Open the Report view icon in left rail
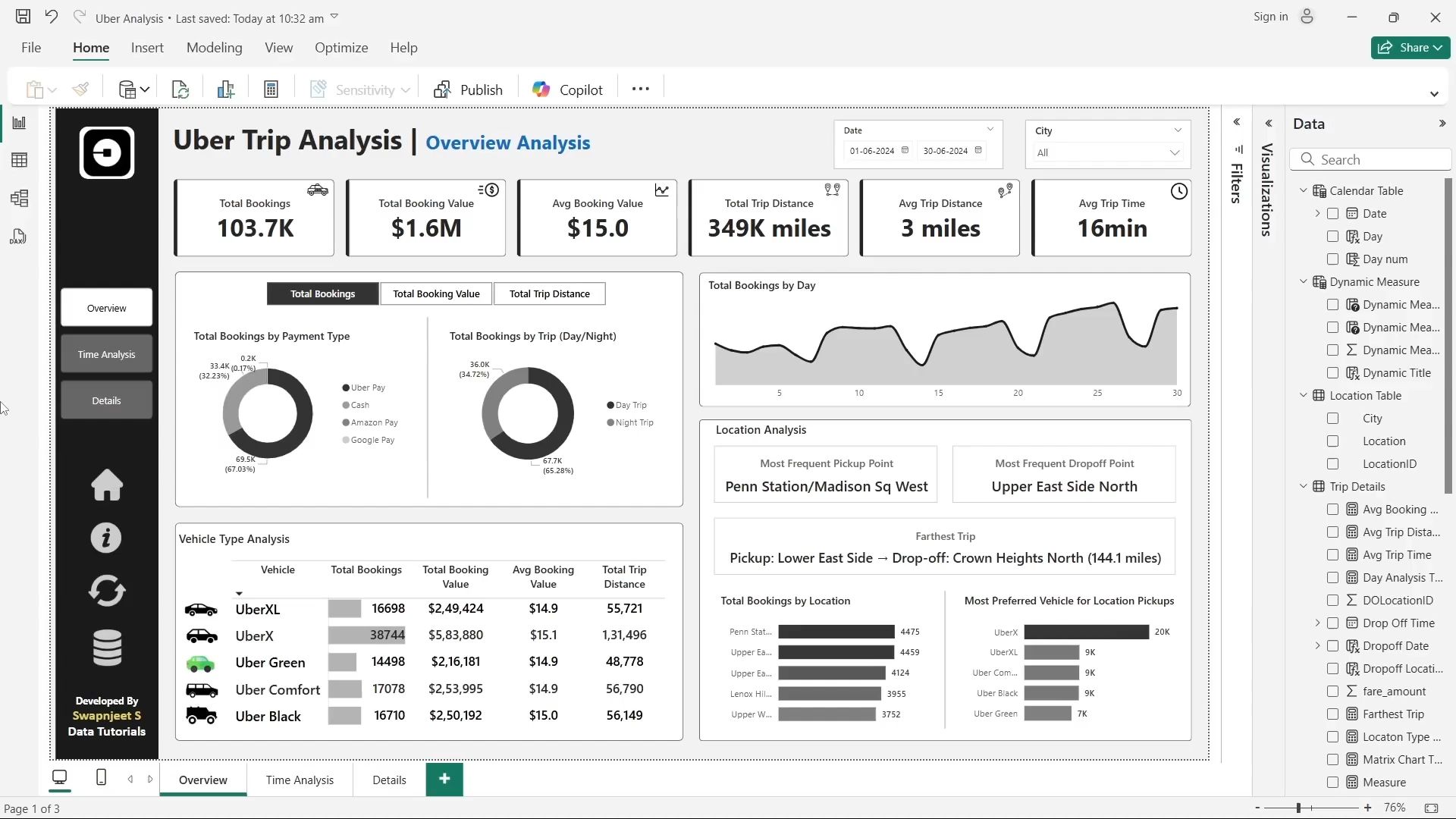Viewport: 1456px width, 819px height. [20, 123]
